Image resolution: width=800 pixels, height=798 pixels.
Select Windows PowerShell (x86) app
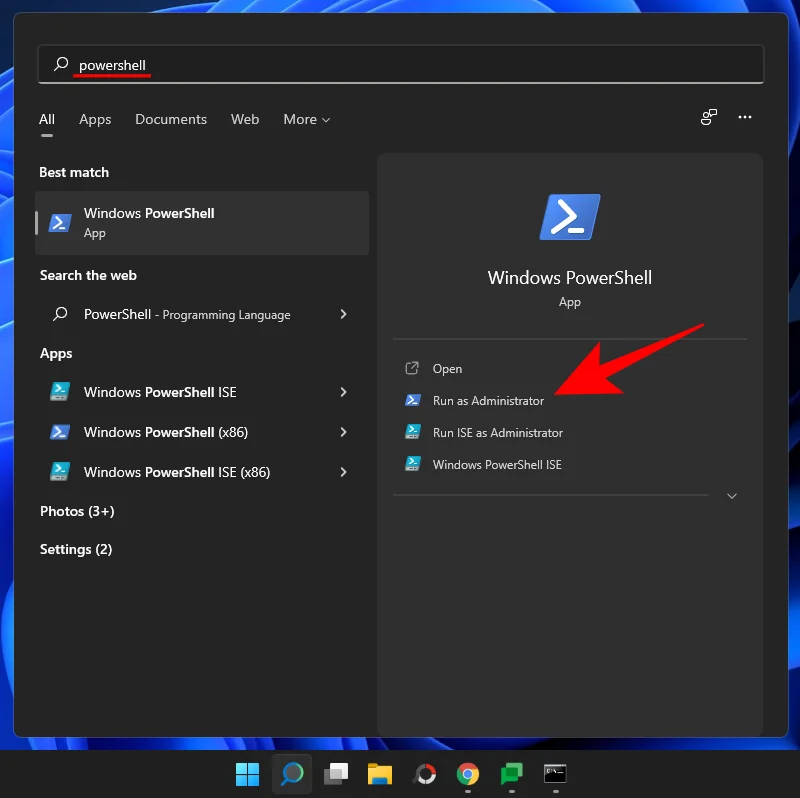tap(165, 432)
